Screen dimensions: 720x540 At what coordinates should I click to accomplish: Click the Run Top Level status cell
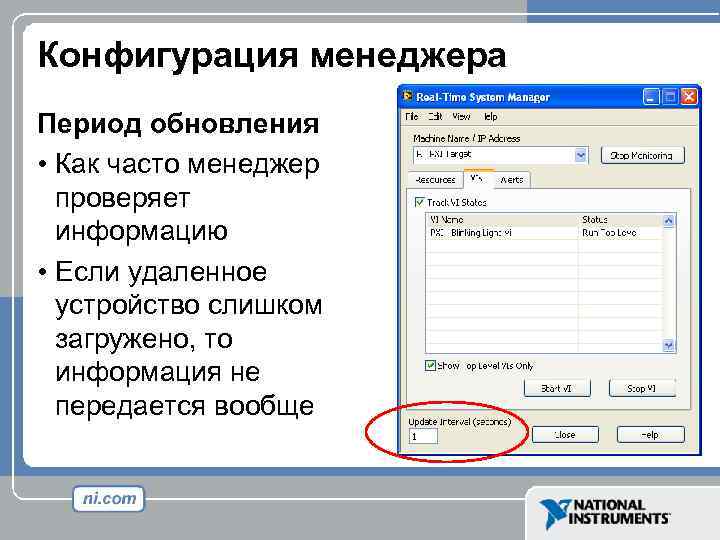620,233
